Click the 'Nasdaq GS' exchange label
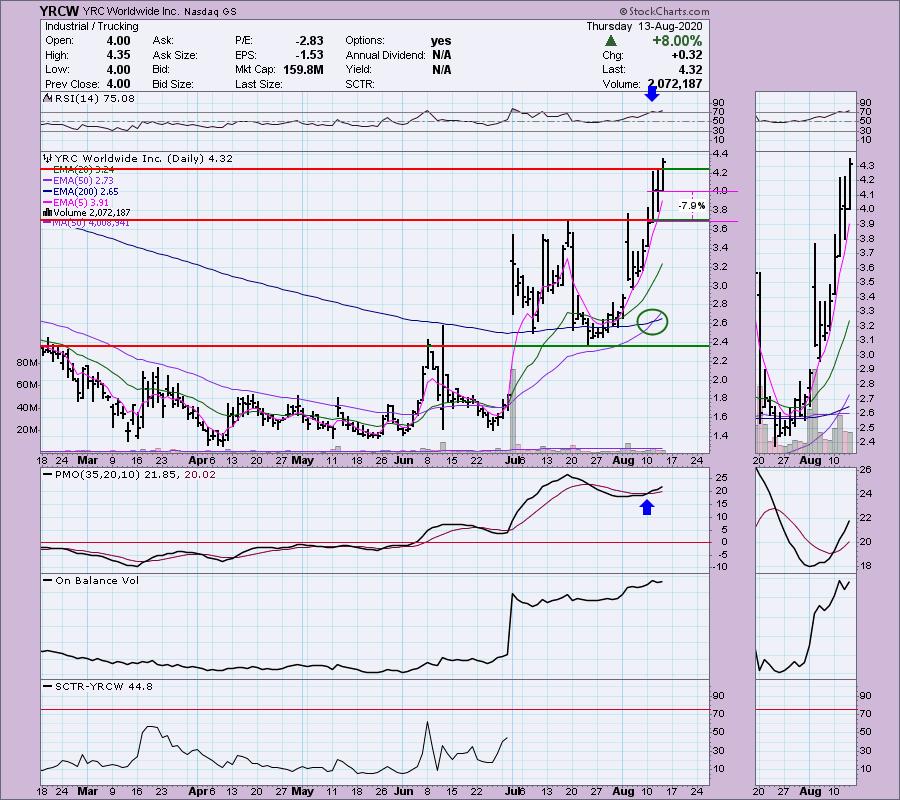This screenshot has height=800, width=900. tap(210, 11)
